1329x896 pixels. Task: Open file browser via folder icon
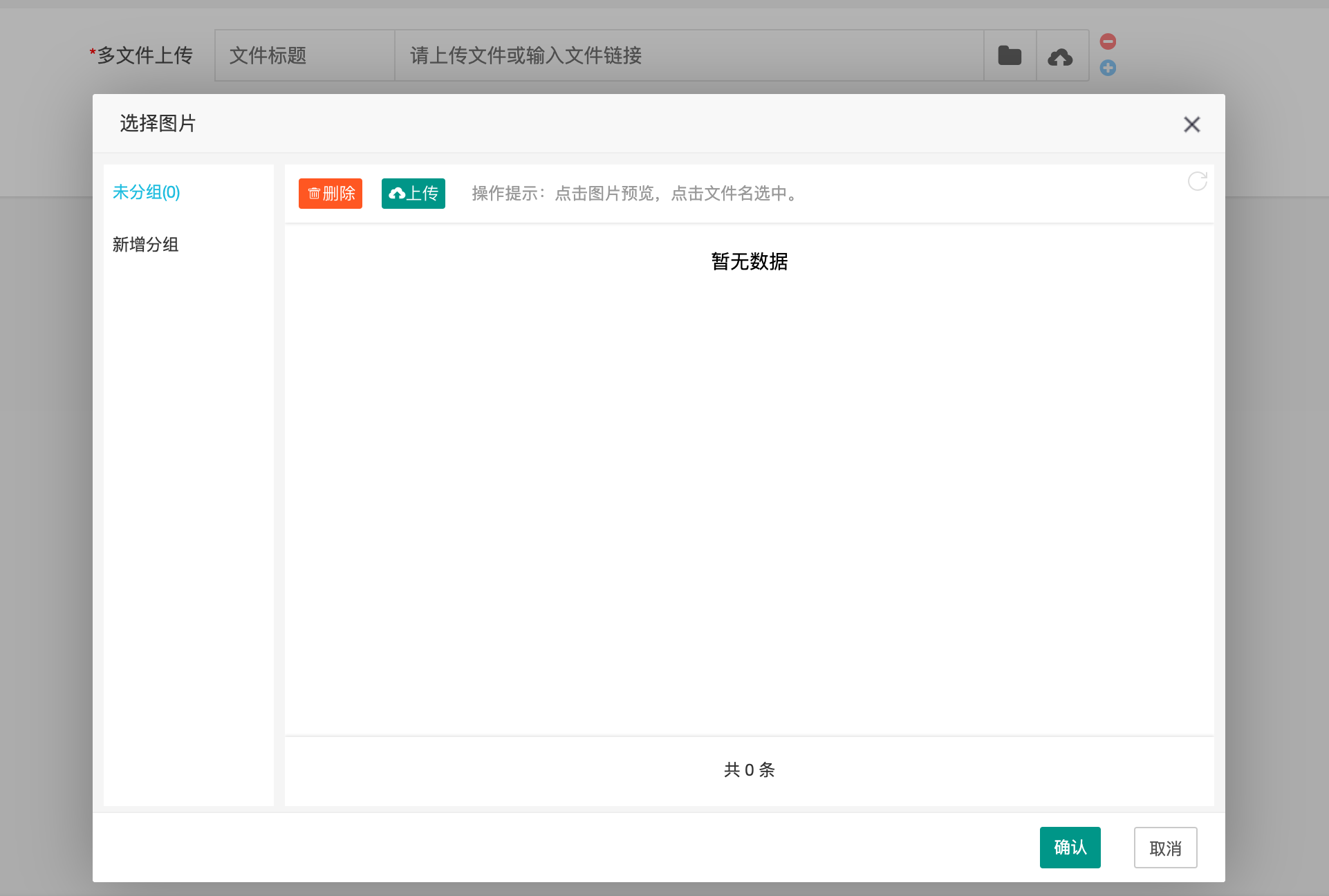[1010, 55]
